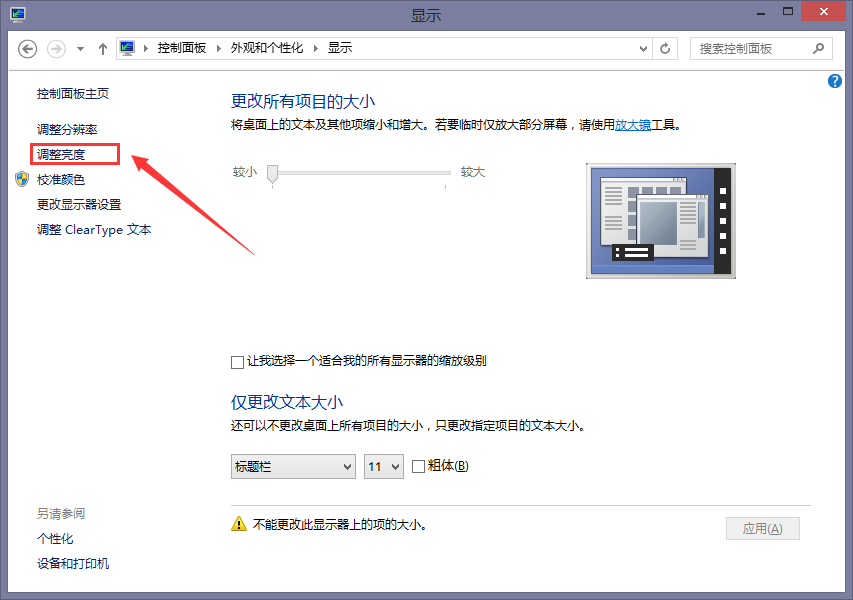The height and width of the screenshot is (600, 853).
Task: Enable 让我选择一个适合我的所有显示器的缩放级别 checkbox
Action: point(237,361)
